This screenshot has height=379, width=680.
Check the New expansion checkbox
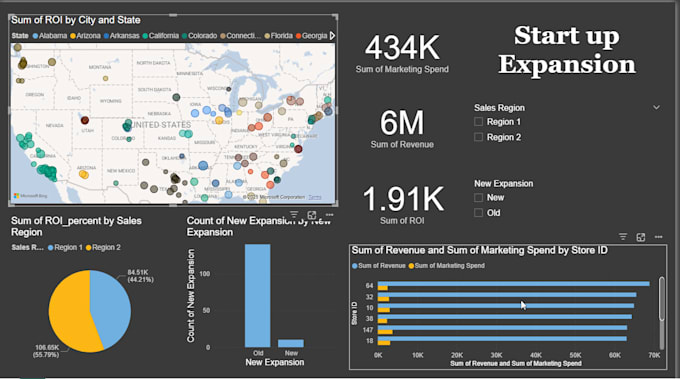point(478,198)
